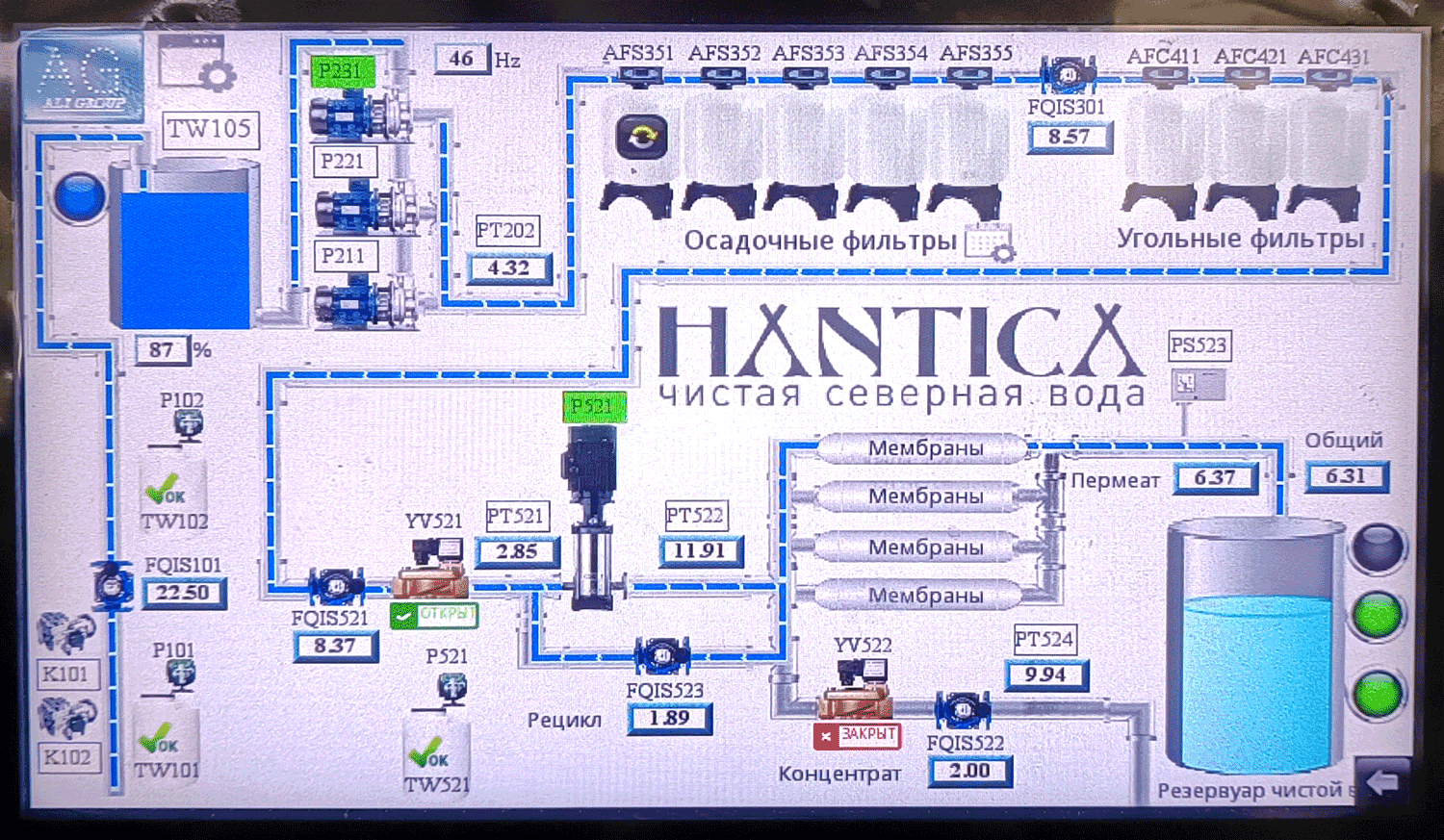This screenshot has height=840, width=1444.
Task: Select the FQIS523 flow meter icon
Action: click(x=662, y=655)
